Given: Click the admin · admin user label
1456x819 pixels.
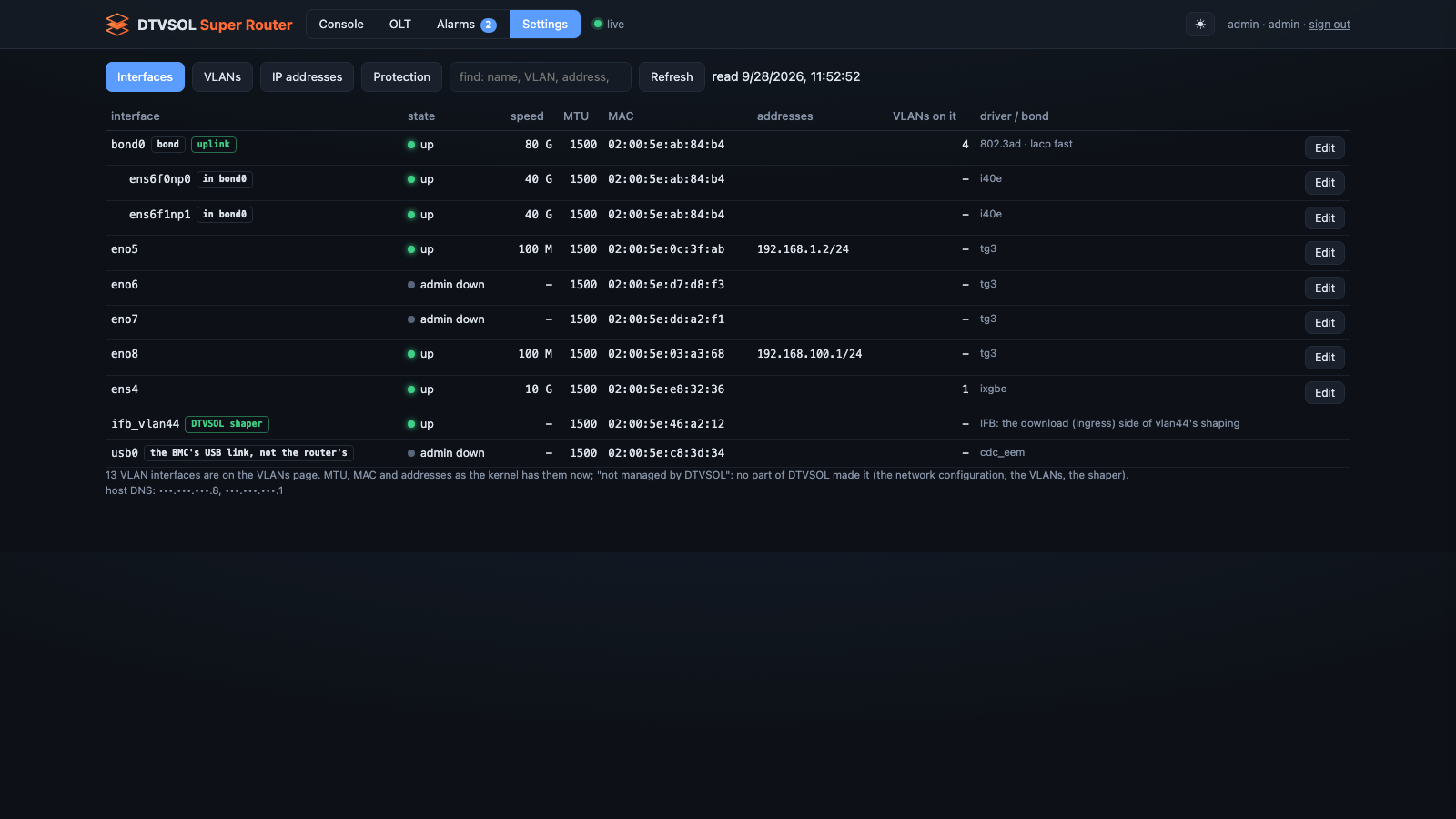Looking at the screenshot, I should 1263,25.
